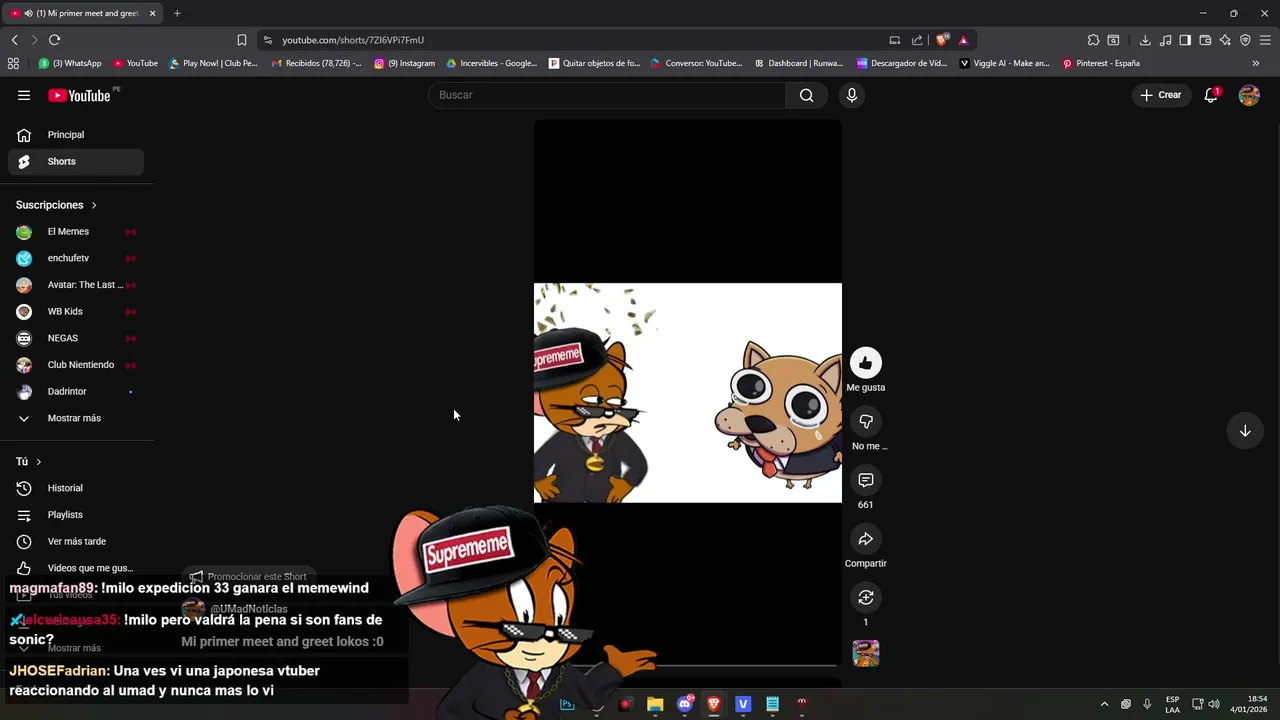
Task: Open Brave Wallet icon
Action: pos(1205,40)
